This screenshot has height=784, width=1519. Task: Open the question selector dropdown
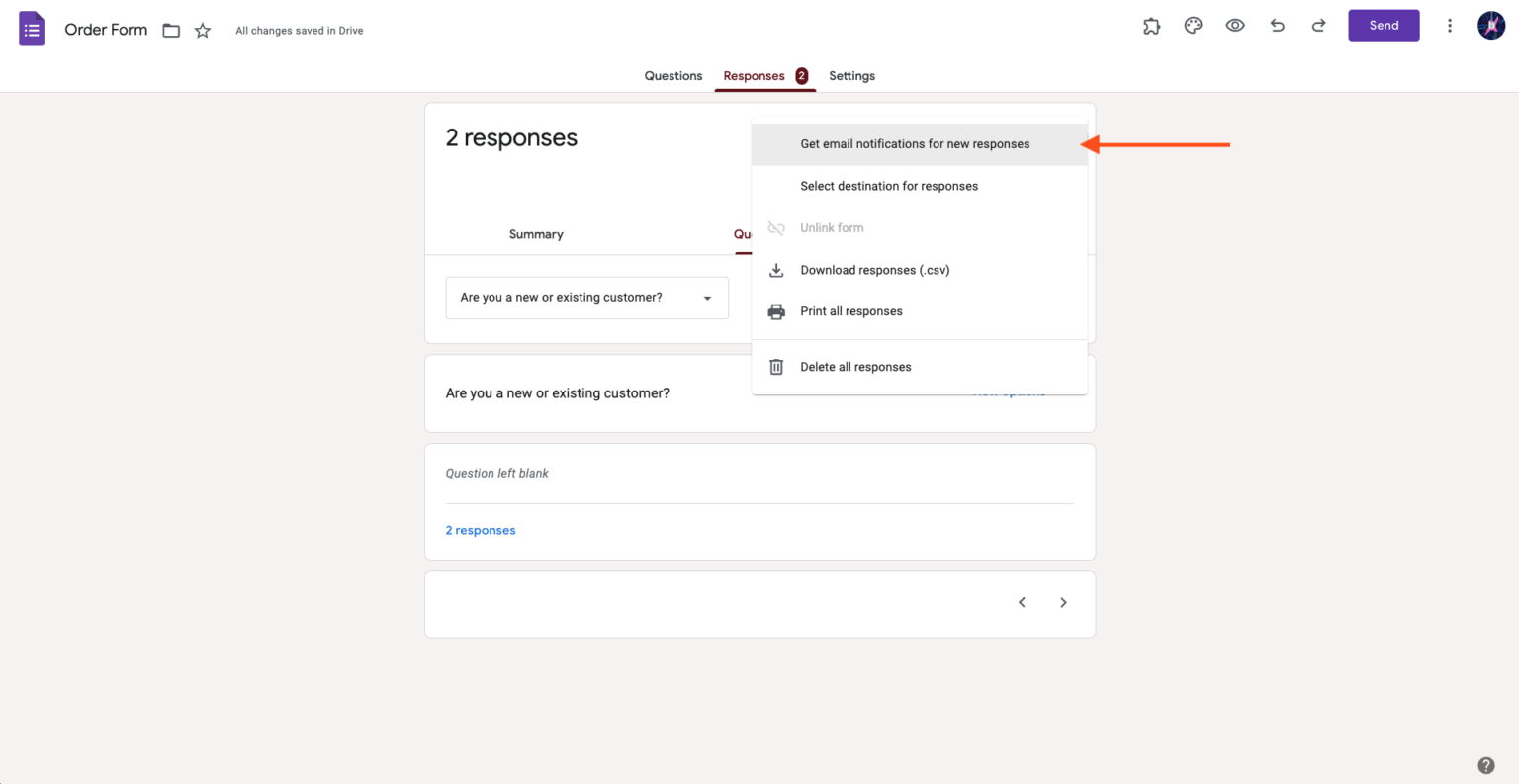coord(586,298)
